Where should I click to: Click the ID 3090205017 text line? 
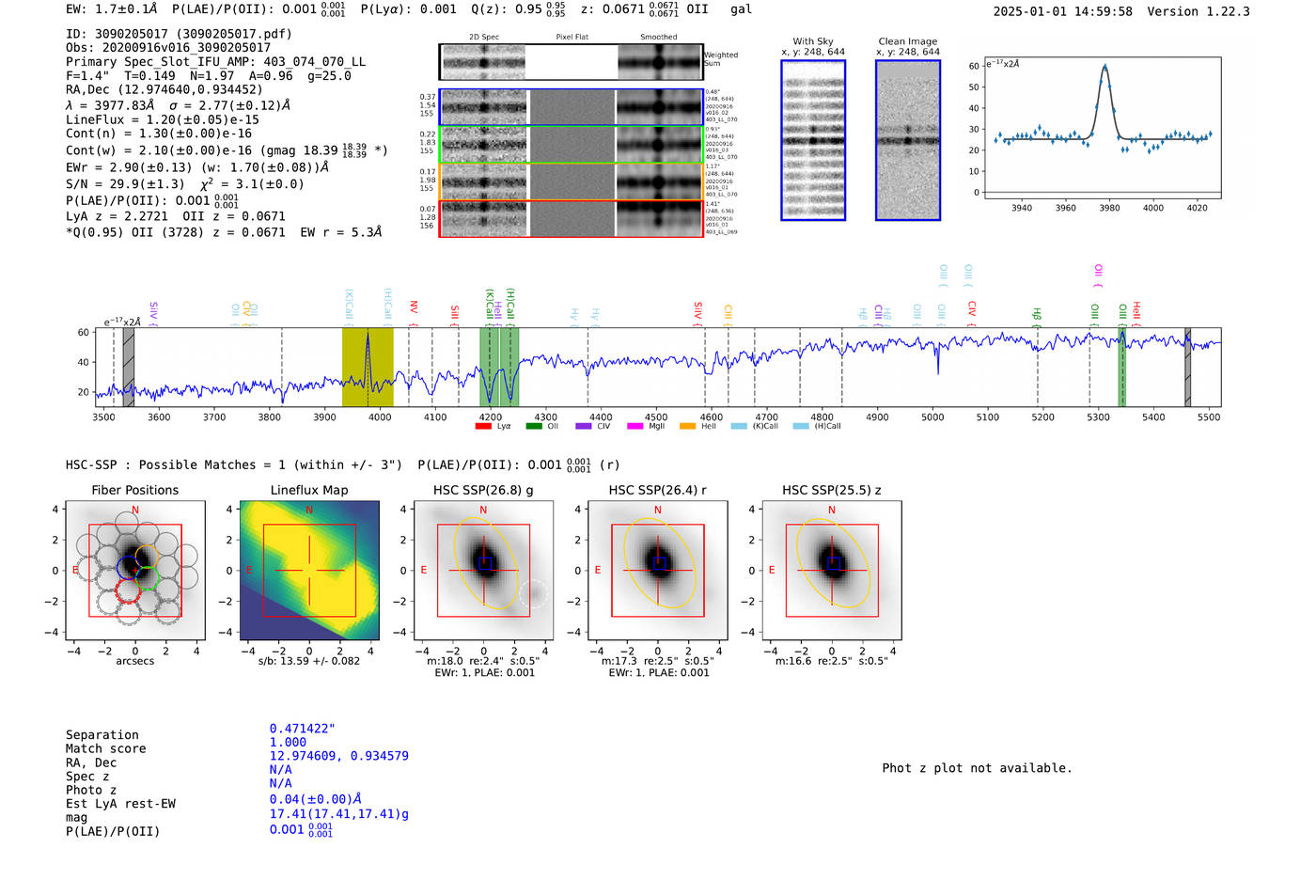(179, 34)
